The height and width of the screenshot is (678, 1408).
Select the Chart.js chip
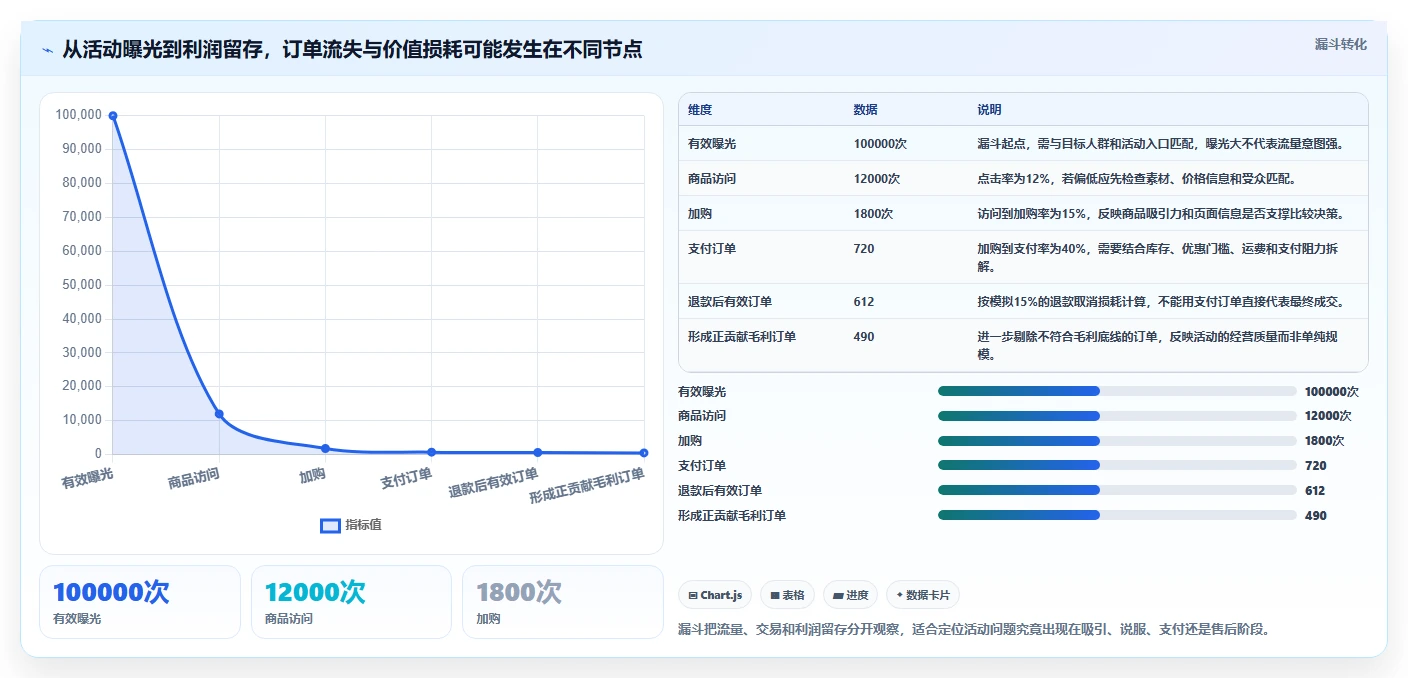click(x=715, y=595)
